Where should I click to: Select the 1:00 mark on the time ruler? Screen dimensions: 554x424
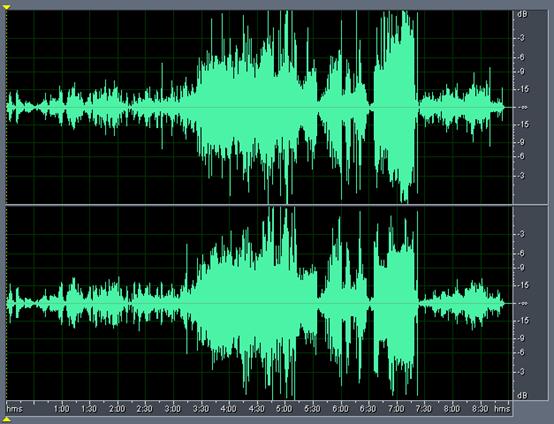[61, 409]
